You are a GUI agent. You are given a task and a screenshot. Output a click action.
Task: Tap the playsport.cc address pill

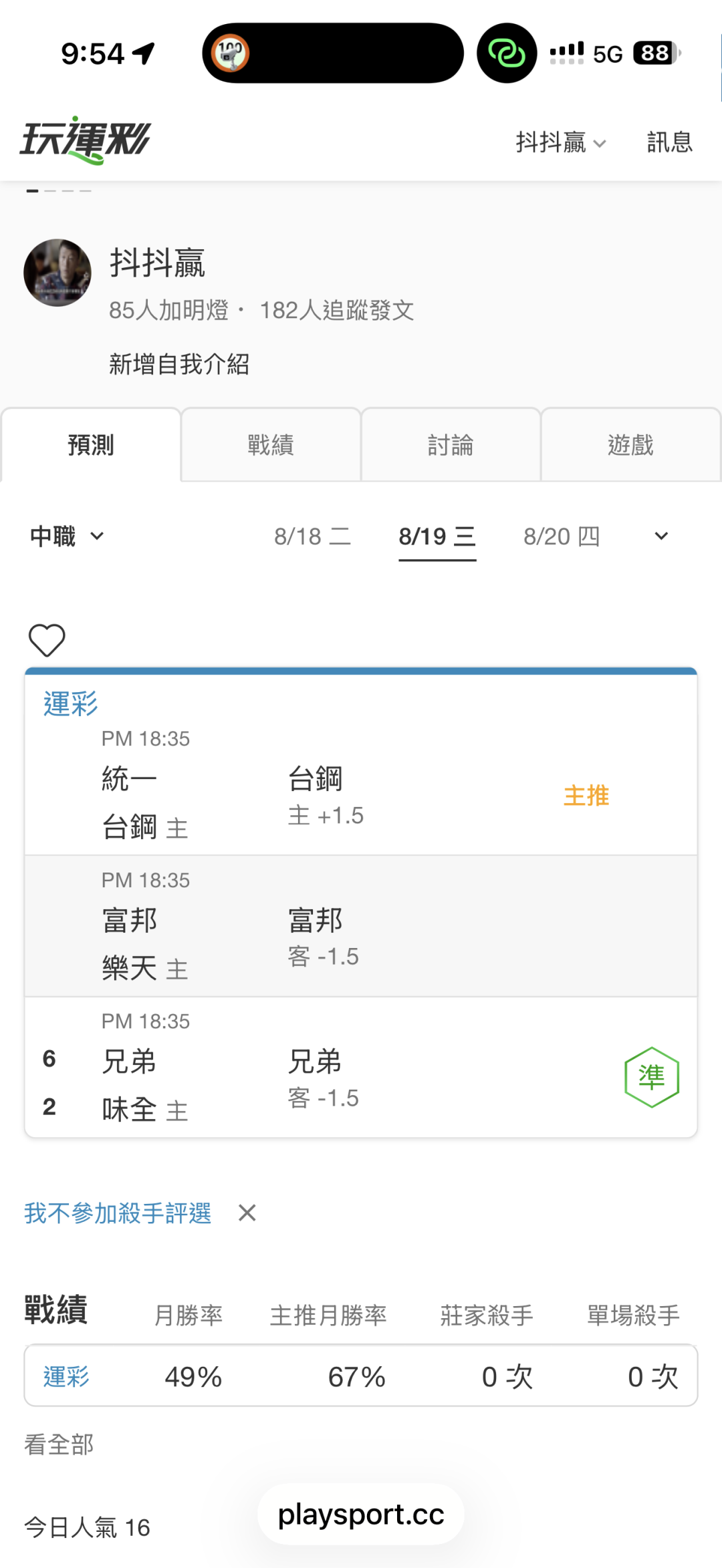click(x=361, y=1515)
